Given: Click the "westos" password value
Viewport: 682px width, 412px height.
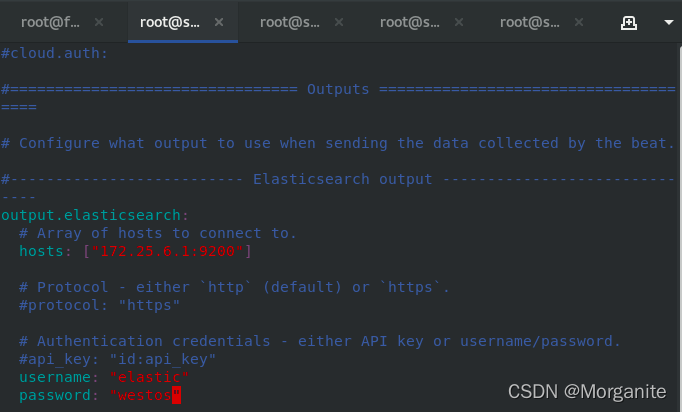Looking at the screenshot, I should point(145,395).
